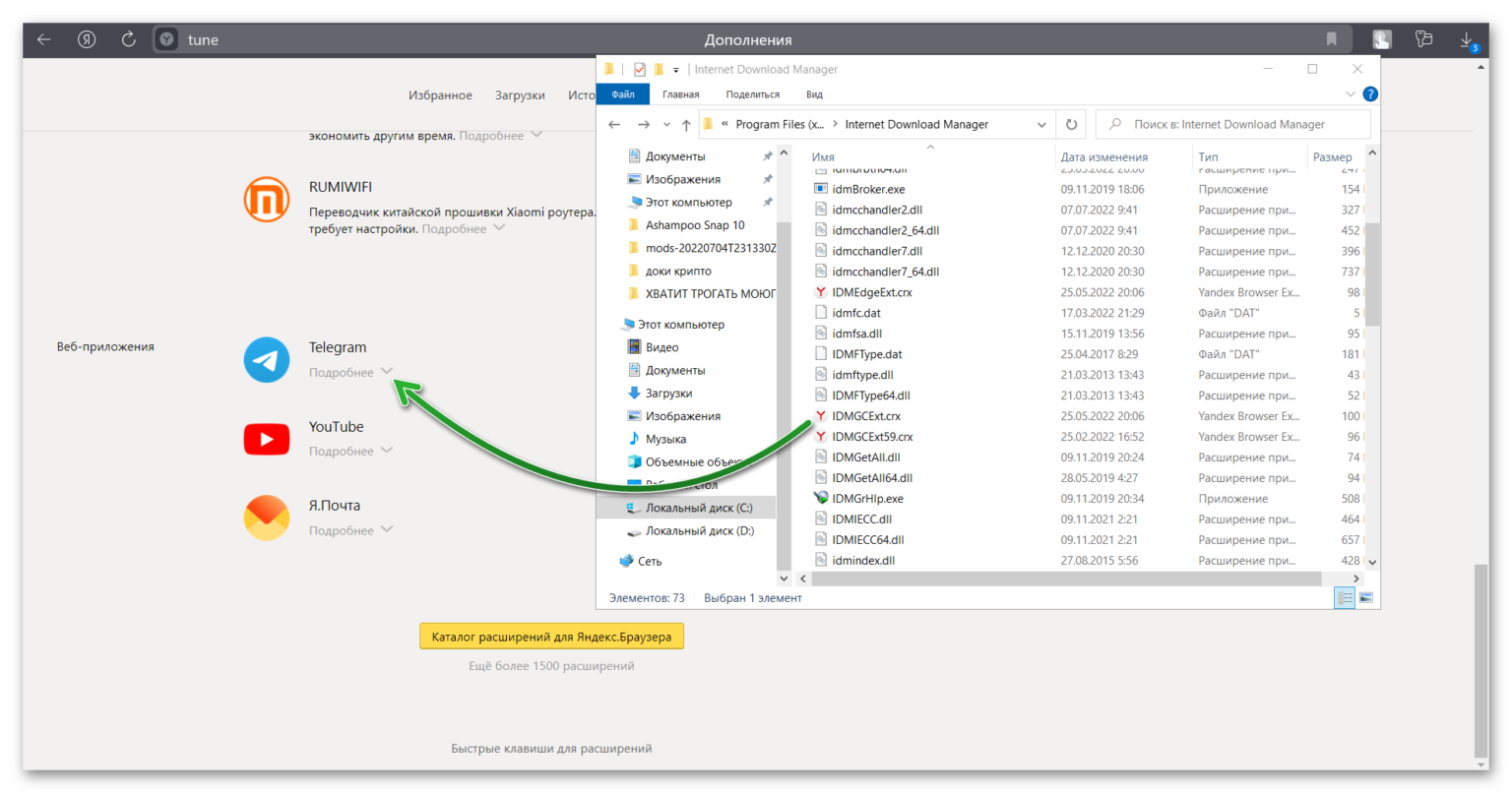
Task: Switch to details view layout icon
Action: (x=1345, y=597)
